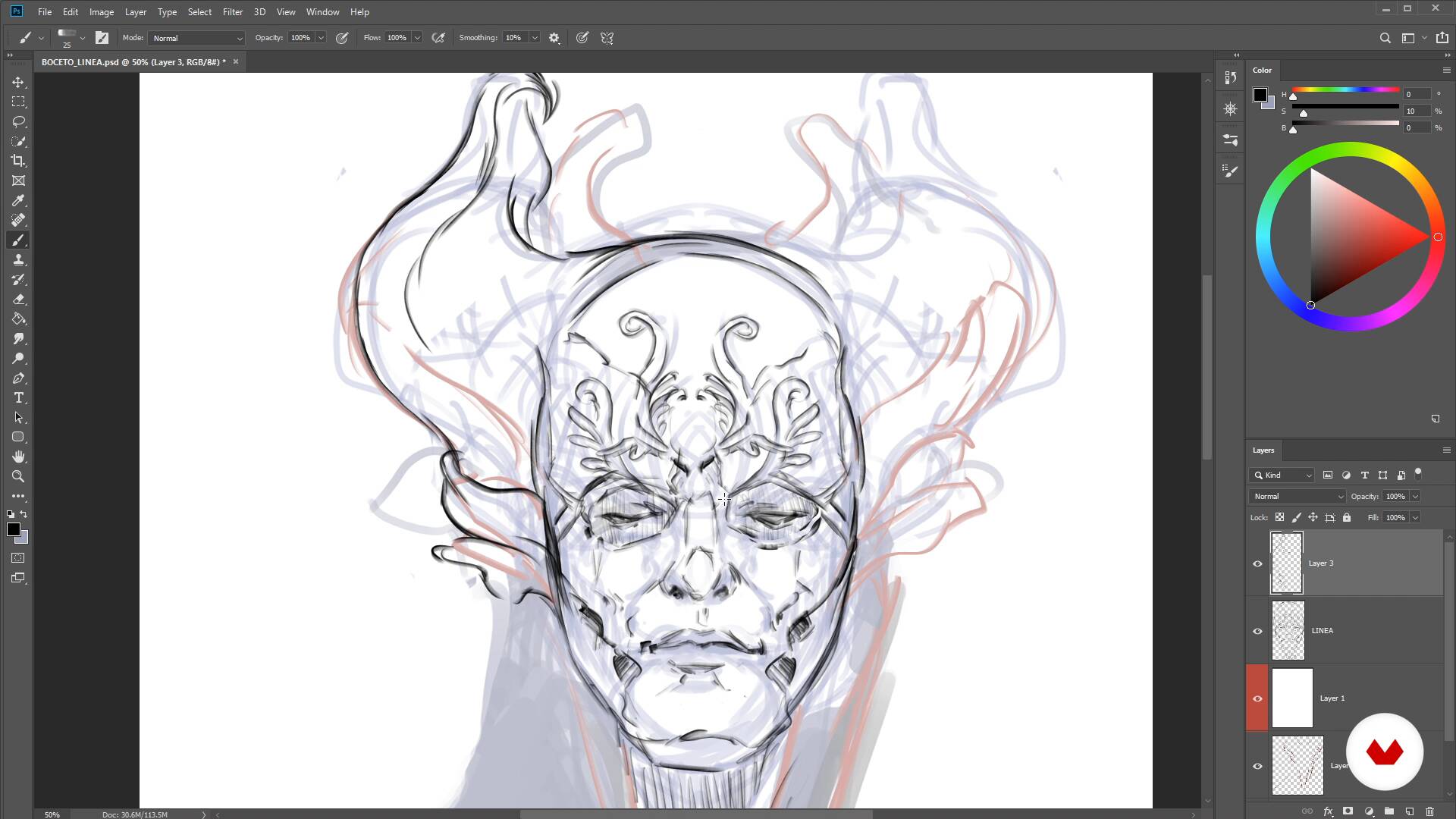Click the hue slider in Color panel
The width and height of the screenshot is (1456, 819).
click(x=1345, y=90)
